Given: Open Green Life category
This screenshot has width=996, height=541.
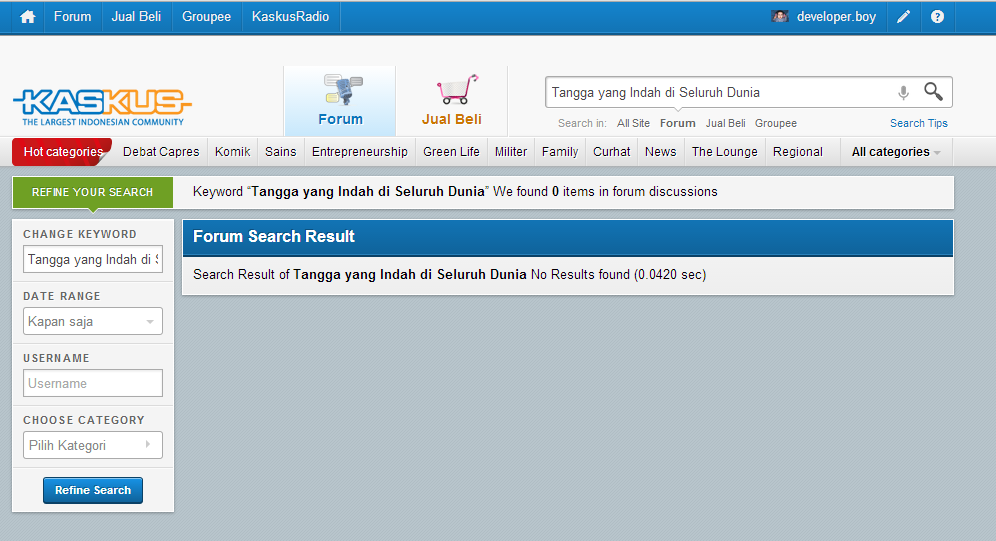Looking at the screenshot, I should 451,152.
